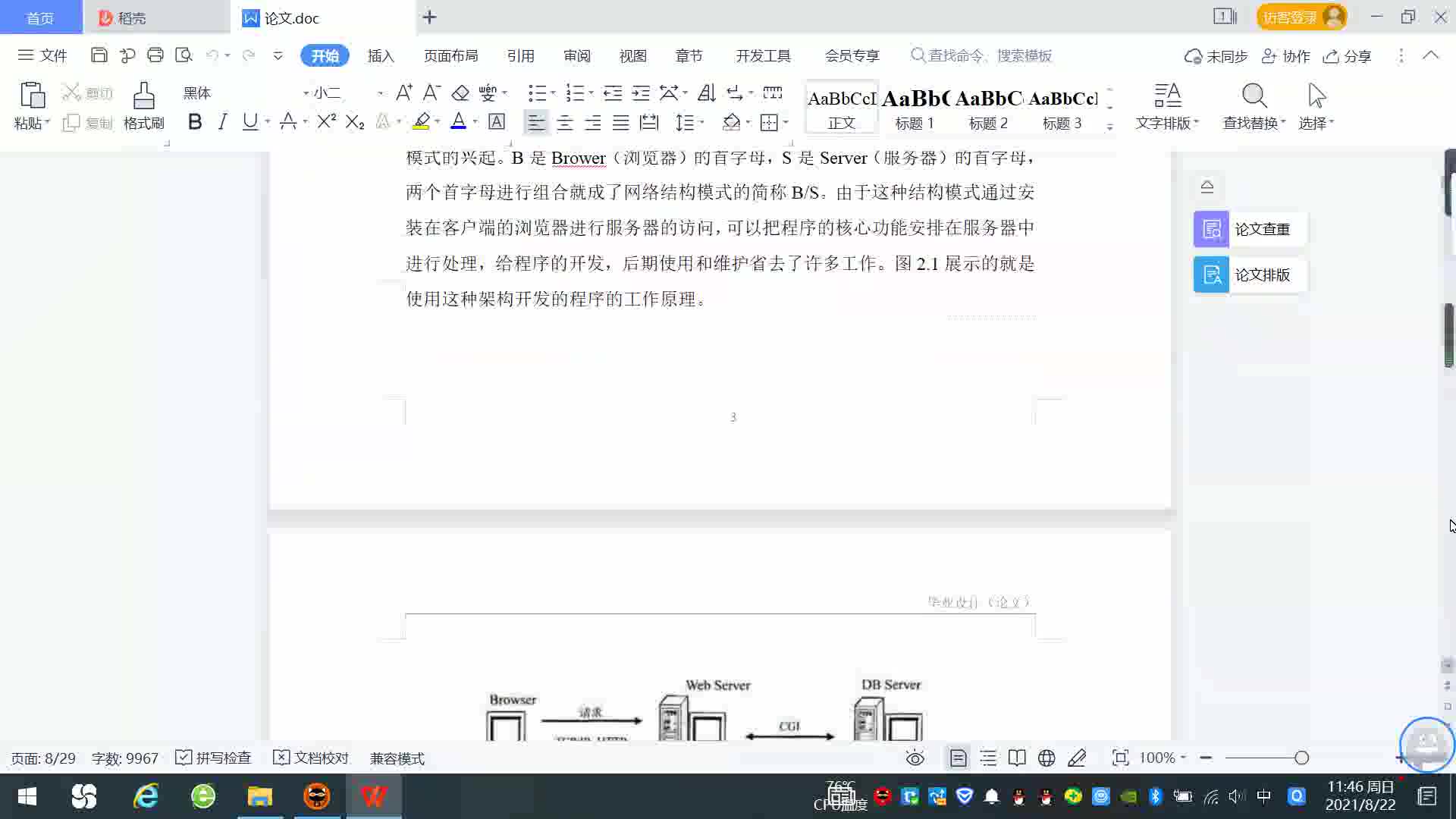This screenshot has height=819, width=1456.
Task: Expand the bullet list dropdown
Action: (x=553, y=93)
